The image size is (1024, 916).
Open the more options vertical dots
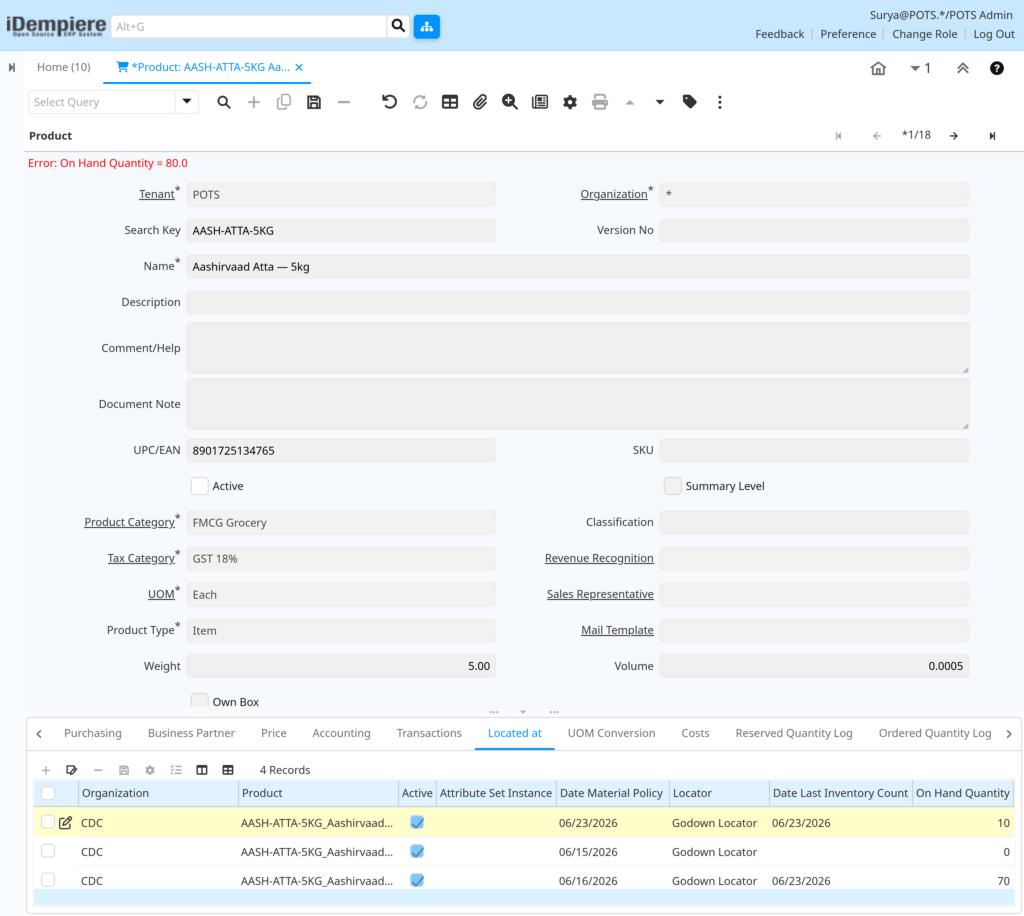coord(720,102)
